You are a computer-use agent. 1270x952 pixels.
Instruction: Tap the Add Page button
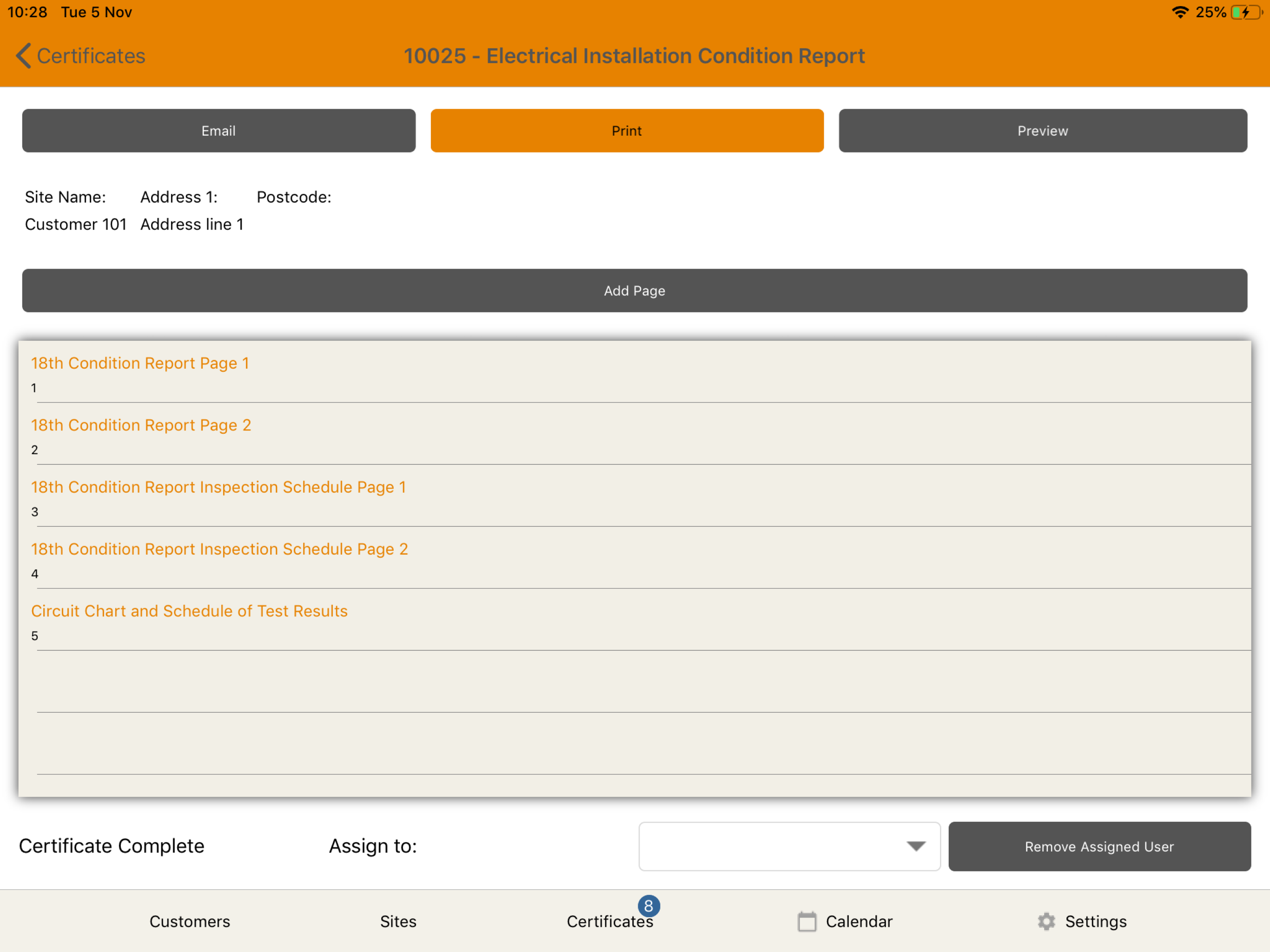tap(635, 291)
